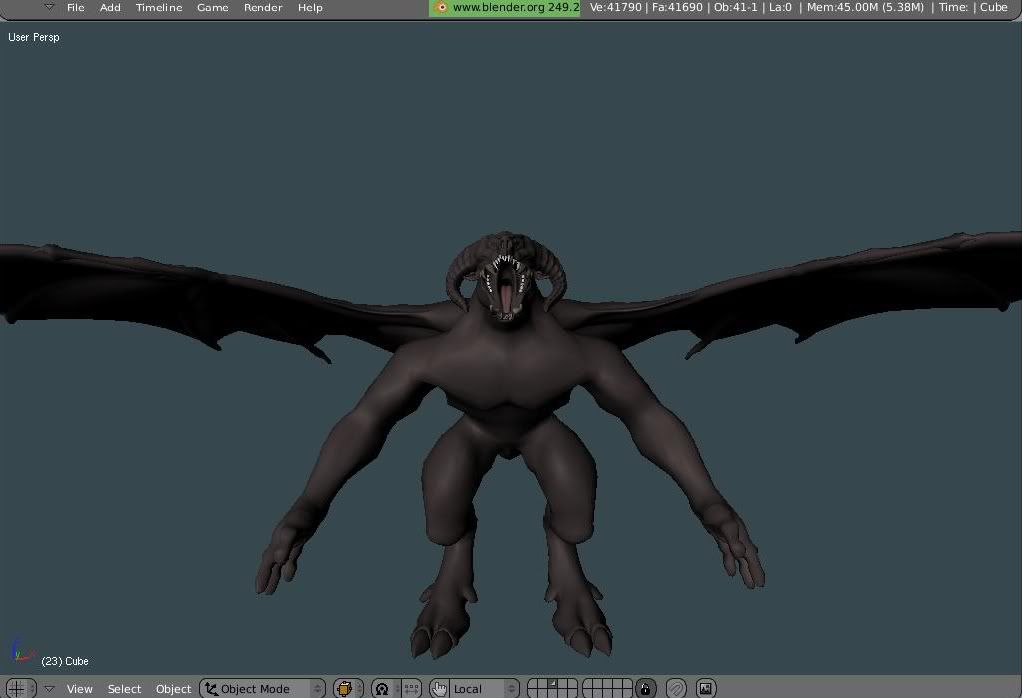Click the rotation/scaling pivot icon

381,688
